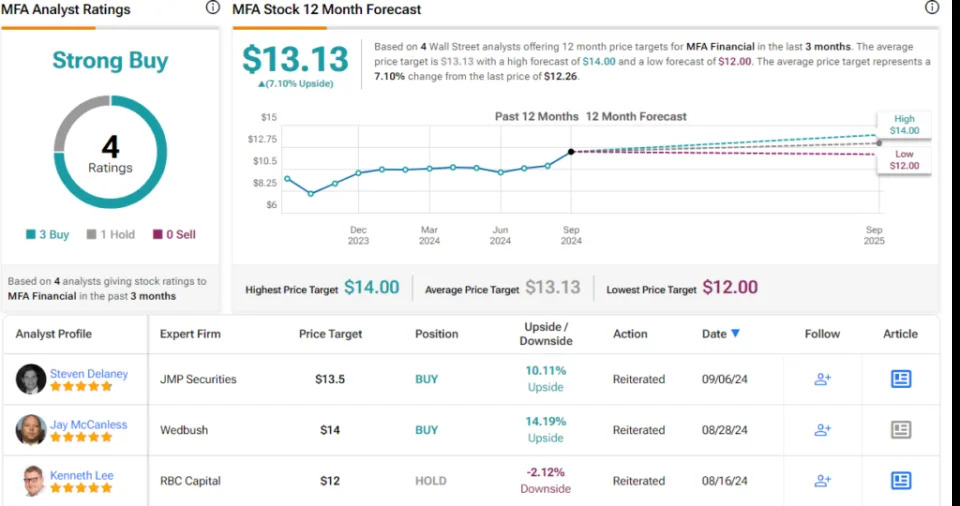Click the info icon beside MFA Analyst Ratings

[x=212, y=7]
